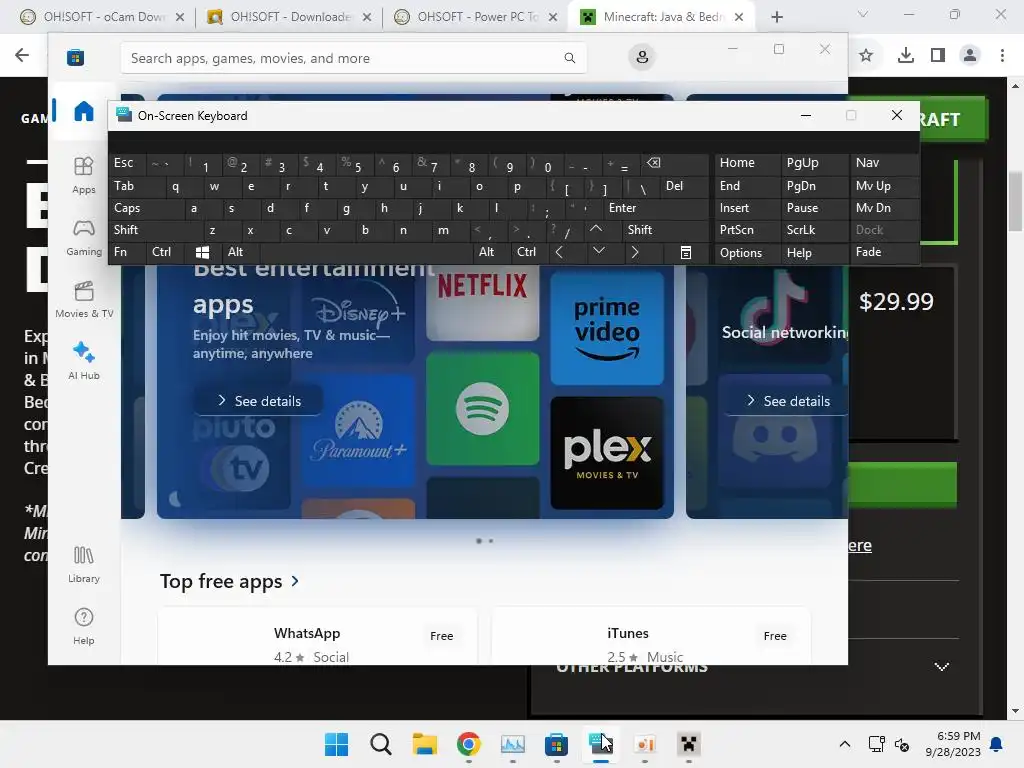Open Movies & TV in Store sidebar
The height and width of the screenshot is (768, 1024).
coord(84,299)
